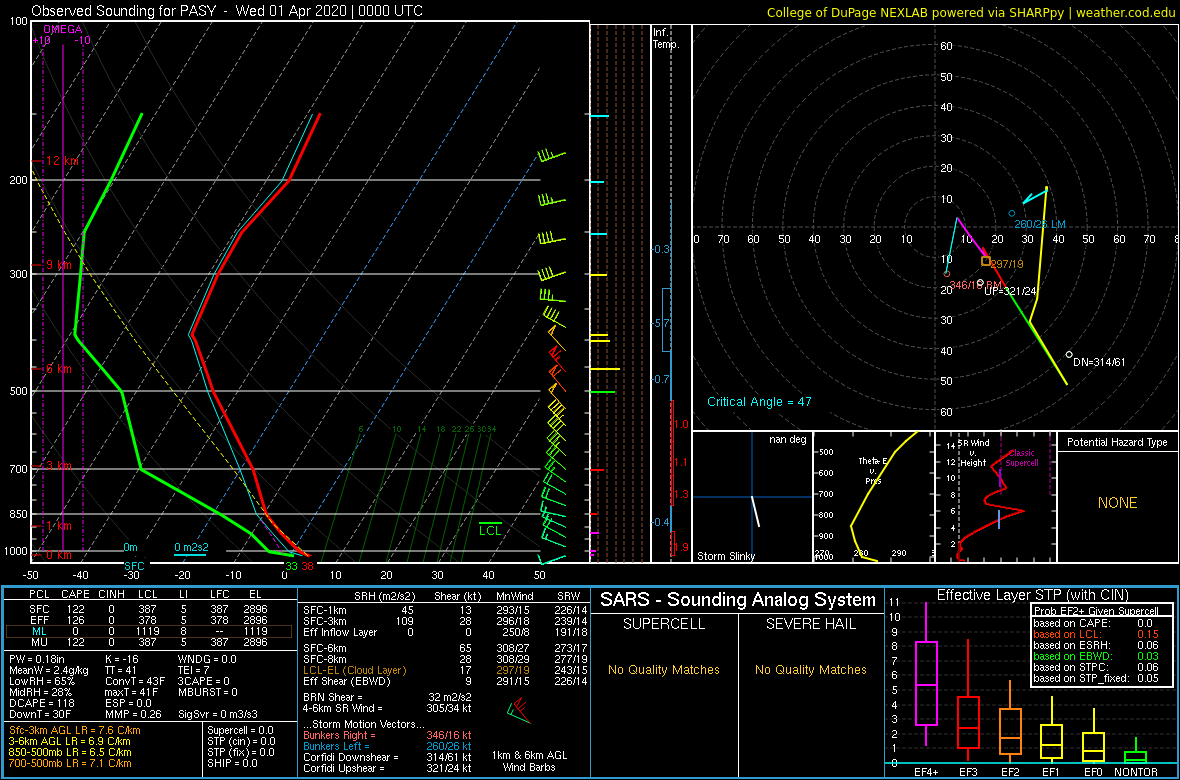Screen dimensions: 1180x780
Task: Click the orange square marker at 297/19
Action: pyautogui.click(x=986, y=261)
